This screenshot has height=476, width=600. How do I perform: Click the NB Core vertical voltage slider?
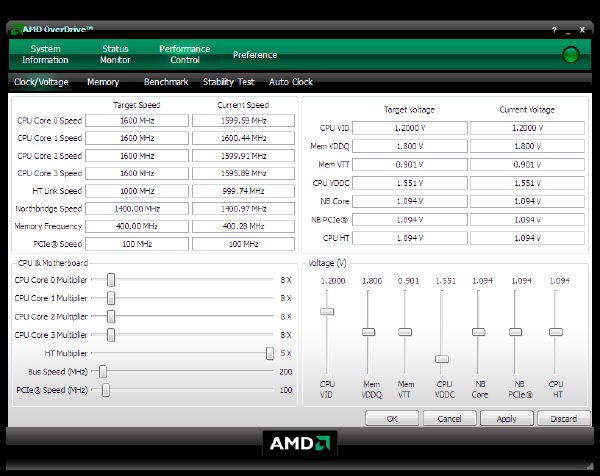(x=479, y=332)
